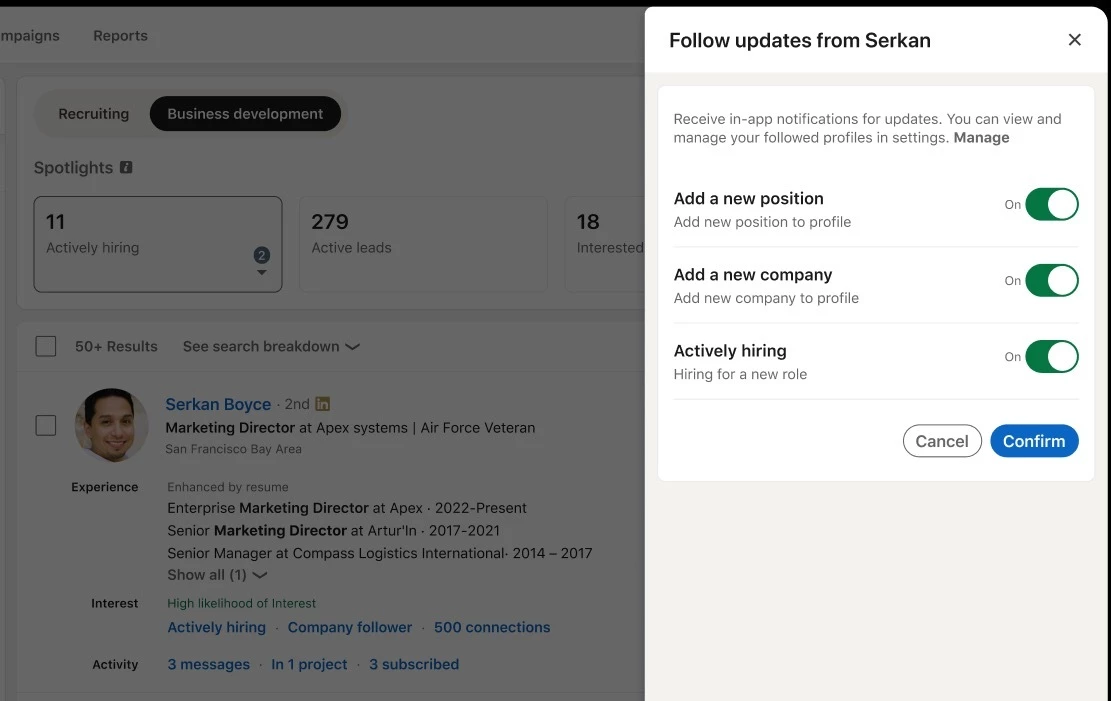This screenshot has width=1111, height=701.
Task: Check the 50+ Results checkbox
Action: pos(45,345)
